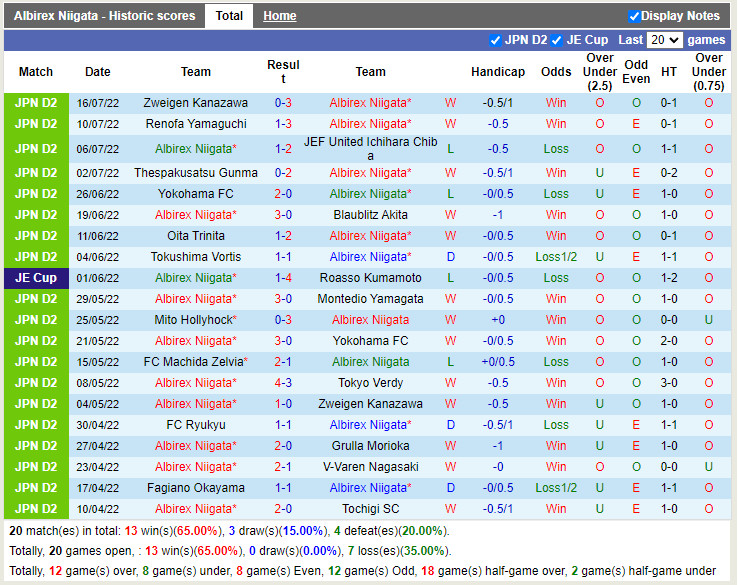Click Yokohama FC in 26/06/22 row

[196, 194]
